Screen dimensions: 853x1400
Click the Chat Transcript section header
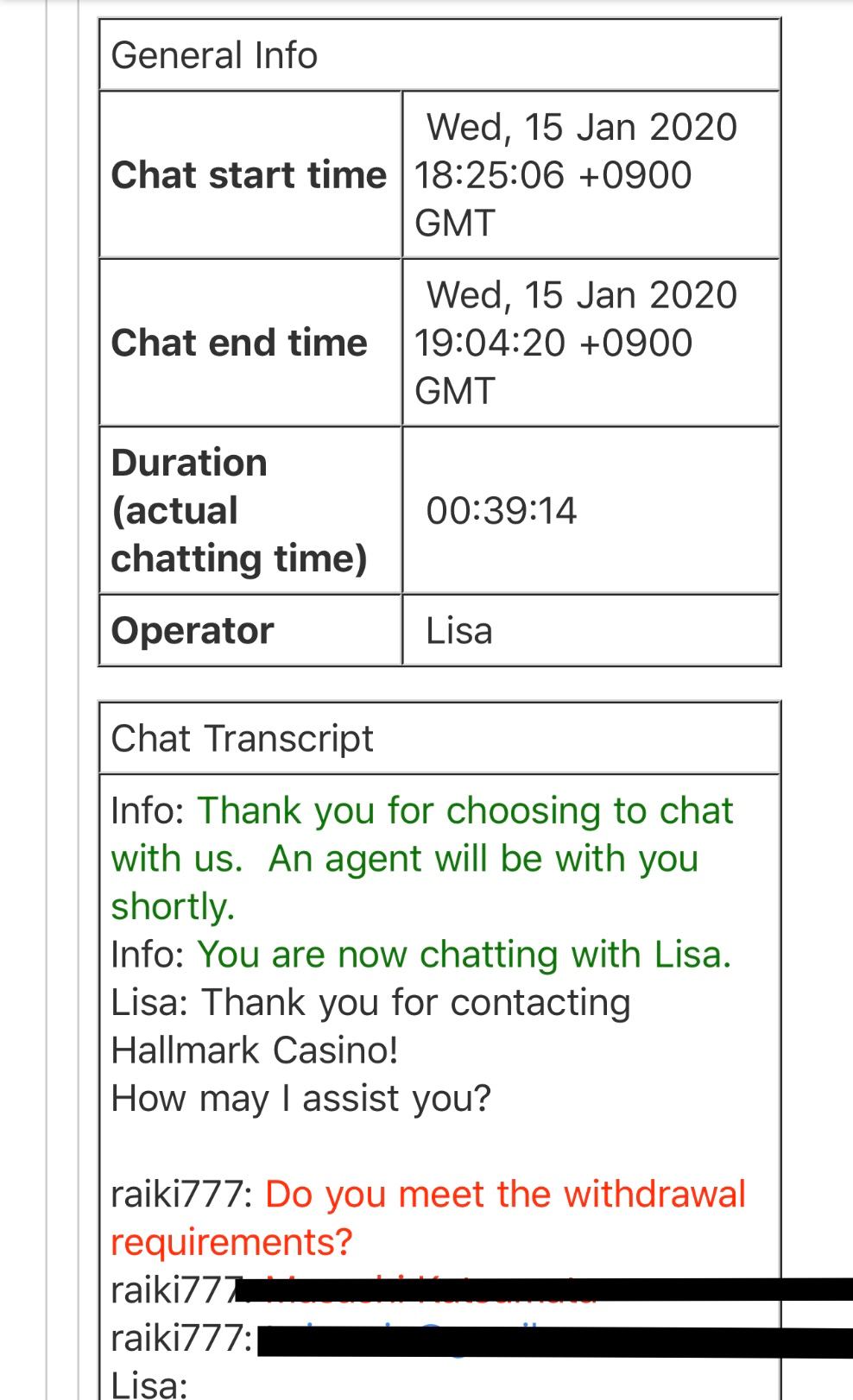(242, 739)
